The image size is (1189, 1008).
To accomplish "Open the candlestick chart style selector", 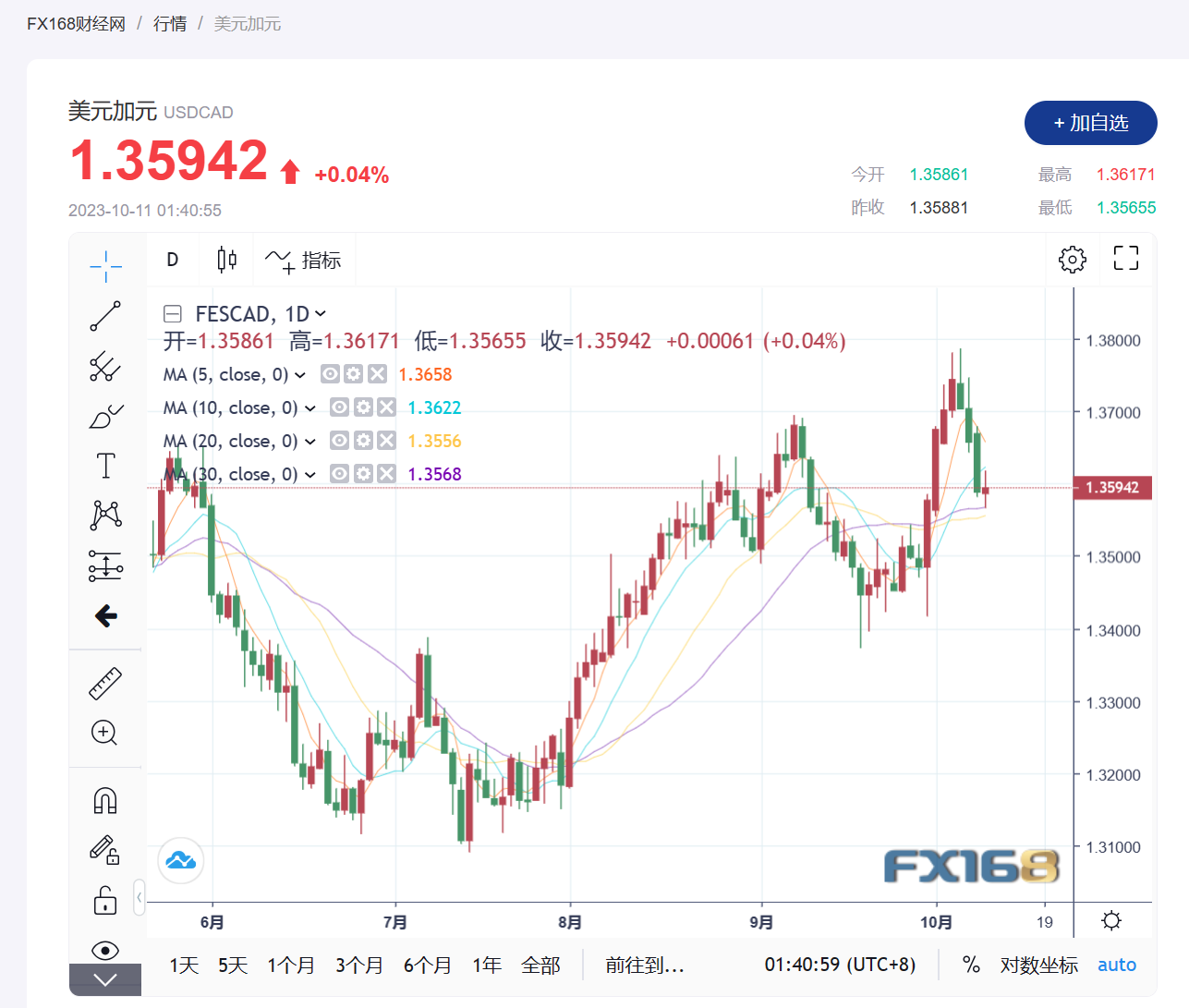I will 226,260.
